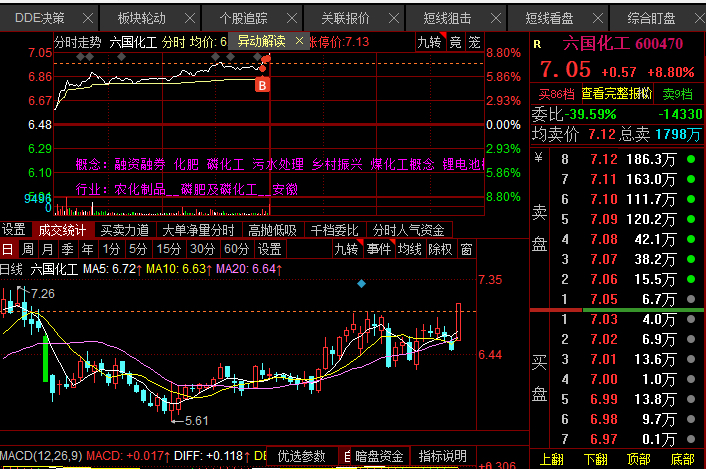The image size is (706, 469).
Task: Select the 大单净量分时 sub-tab
Action: (x=199, y=230)
